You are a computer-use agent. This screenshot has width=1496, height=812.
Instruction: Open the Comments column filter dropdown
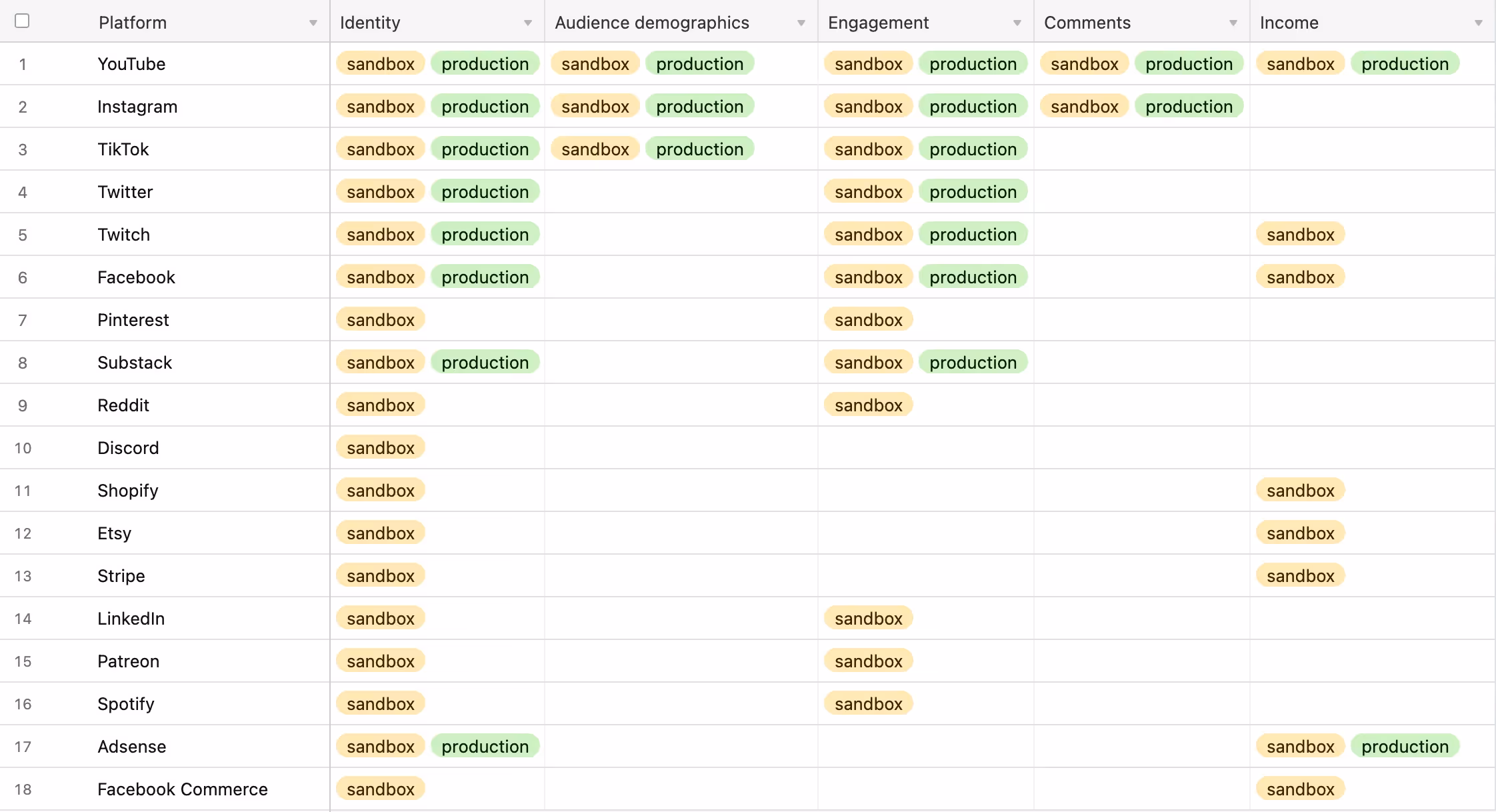(x=1232, y=22)
